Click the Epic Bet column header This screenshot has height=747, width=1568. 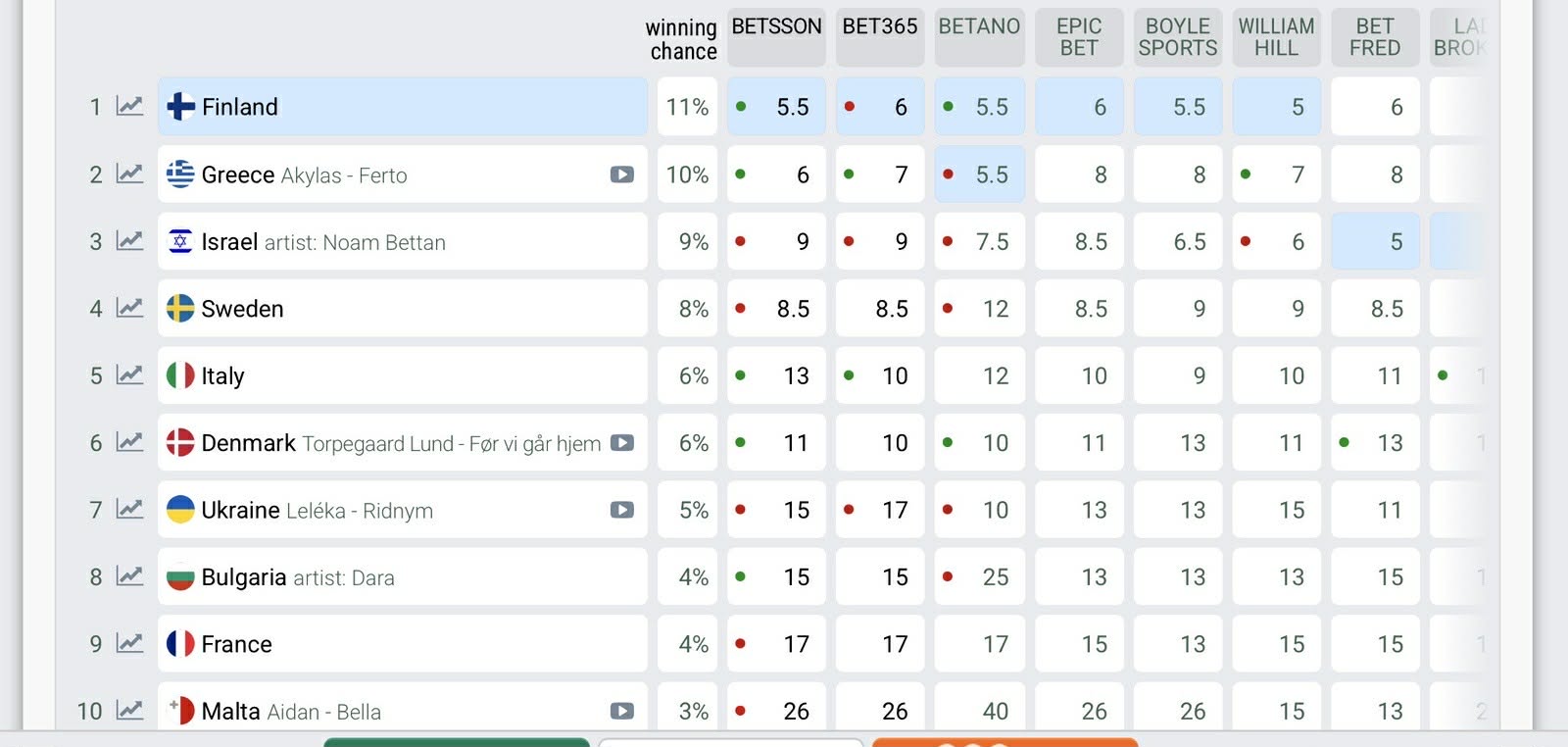click(x=1078, y=37)
